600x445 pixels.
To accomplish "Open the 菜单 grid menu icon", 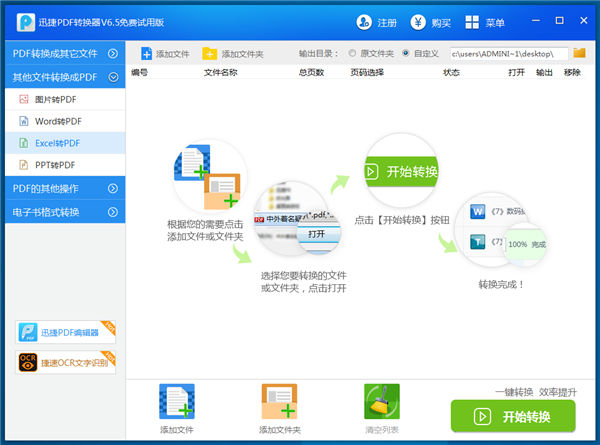I will (472, 22).
